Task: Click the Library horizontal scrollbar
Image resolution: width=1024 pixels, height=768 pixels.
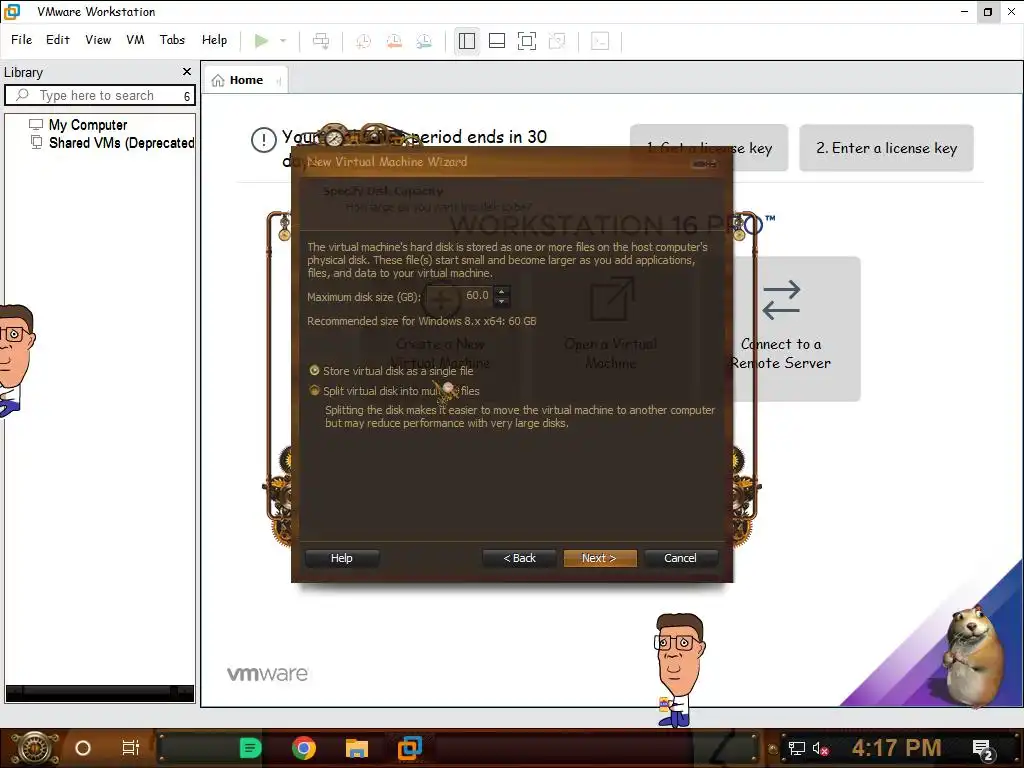Action: point(99,692)
